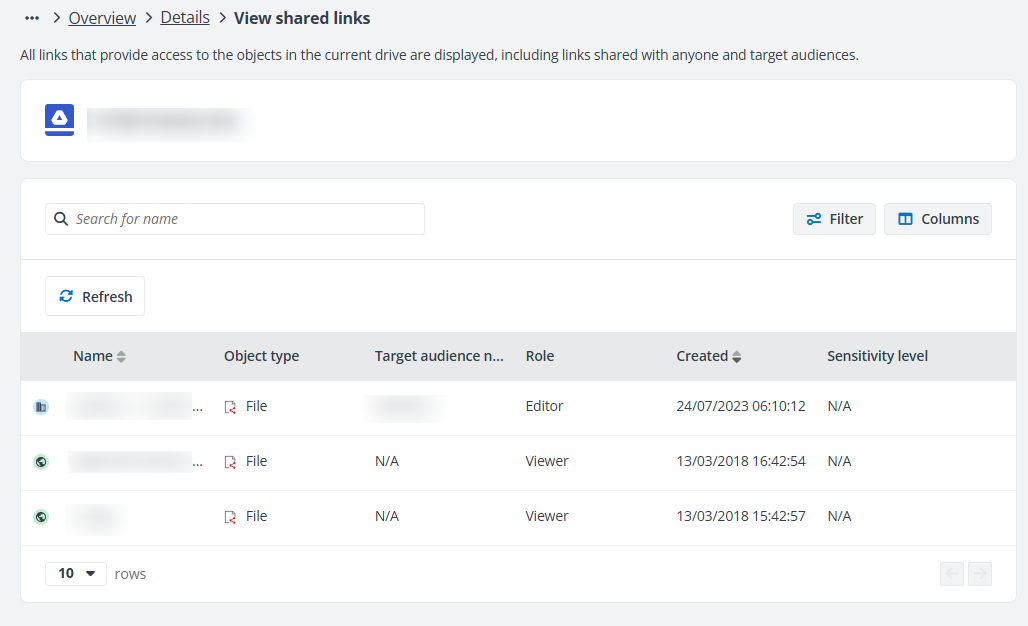This screenshot has width=1028, height=626.
Task: Click the globe icon on the 16:42:54 row
Action: click(41, 462)
